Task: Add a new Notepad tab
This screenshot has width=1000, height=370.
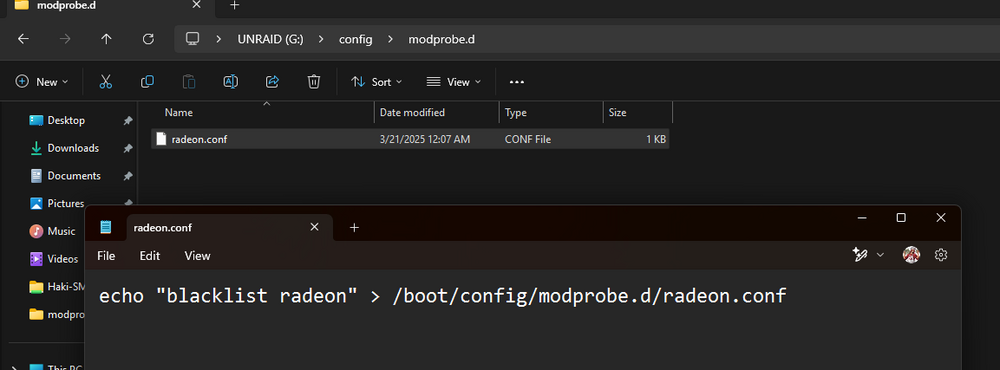Action: click(355, 228)
